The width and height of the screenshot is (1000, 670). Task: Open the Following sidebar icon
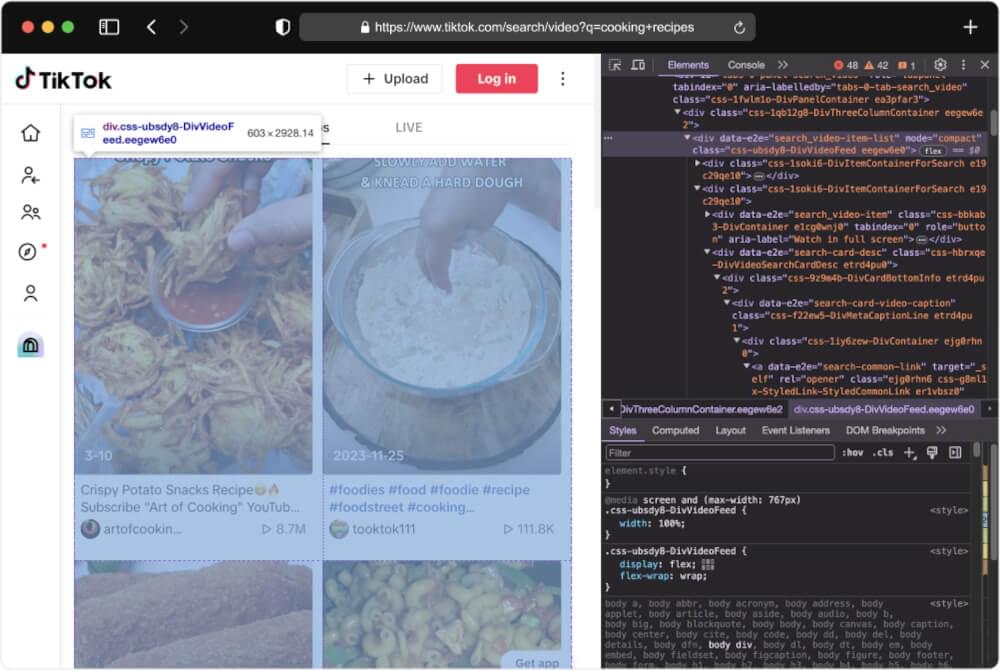(31, 175)
